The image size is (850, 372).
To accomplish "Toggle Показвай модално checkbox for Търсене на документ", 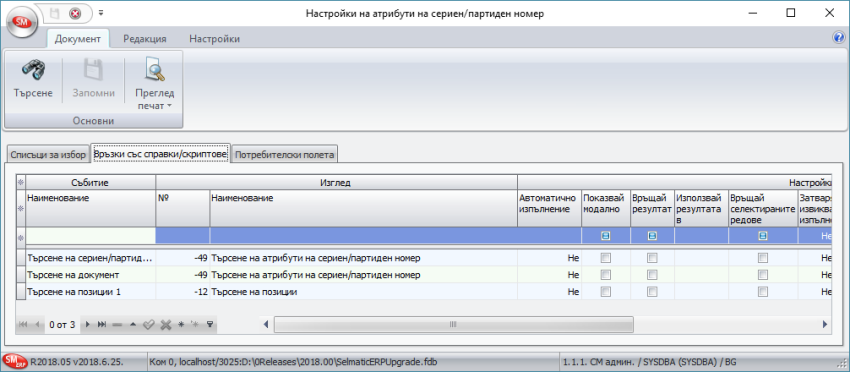I will (606, 274).
